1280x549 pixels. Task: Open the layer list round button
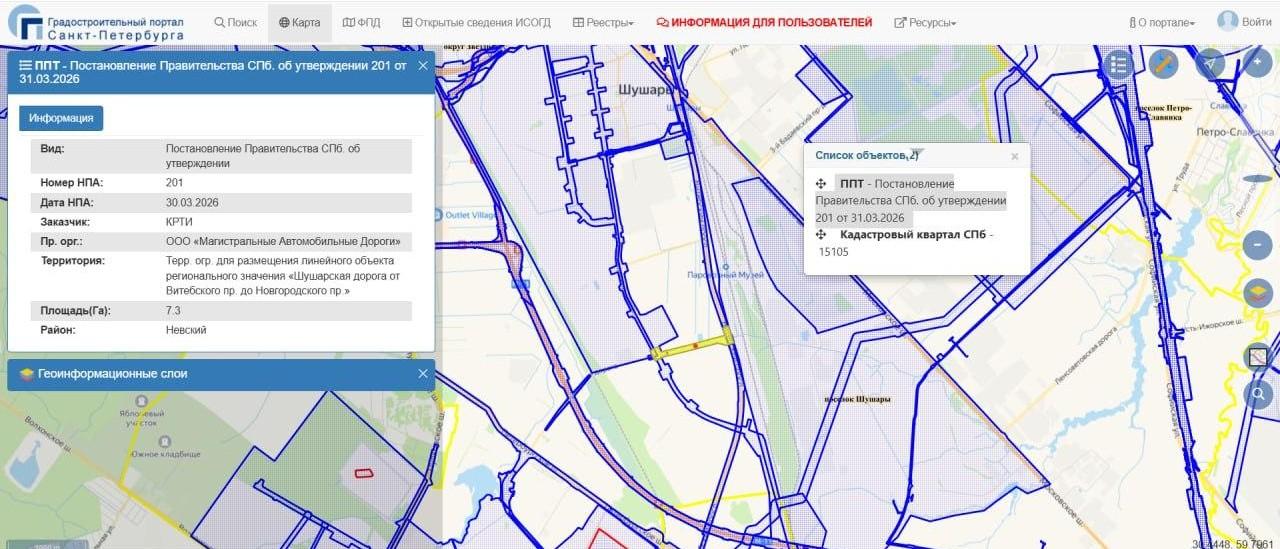pos(1119,65)
